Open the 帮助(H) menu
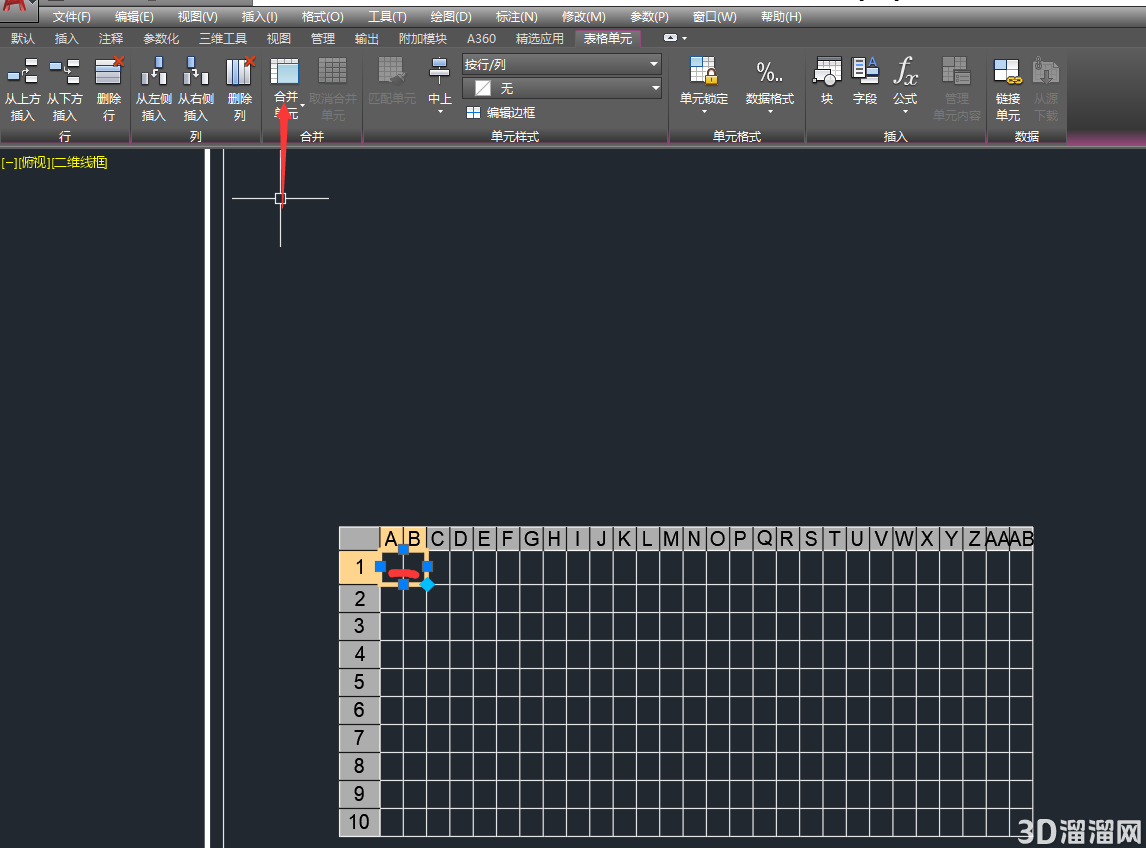Screen dimensions: 1146x848 tap(781, 16)
